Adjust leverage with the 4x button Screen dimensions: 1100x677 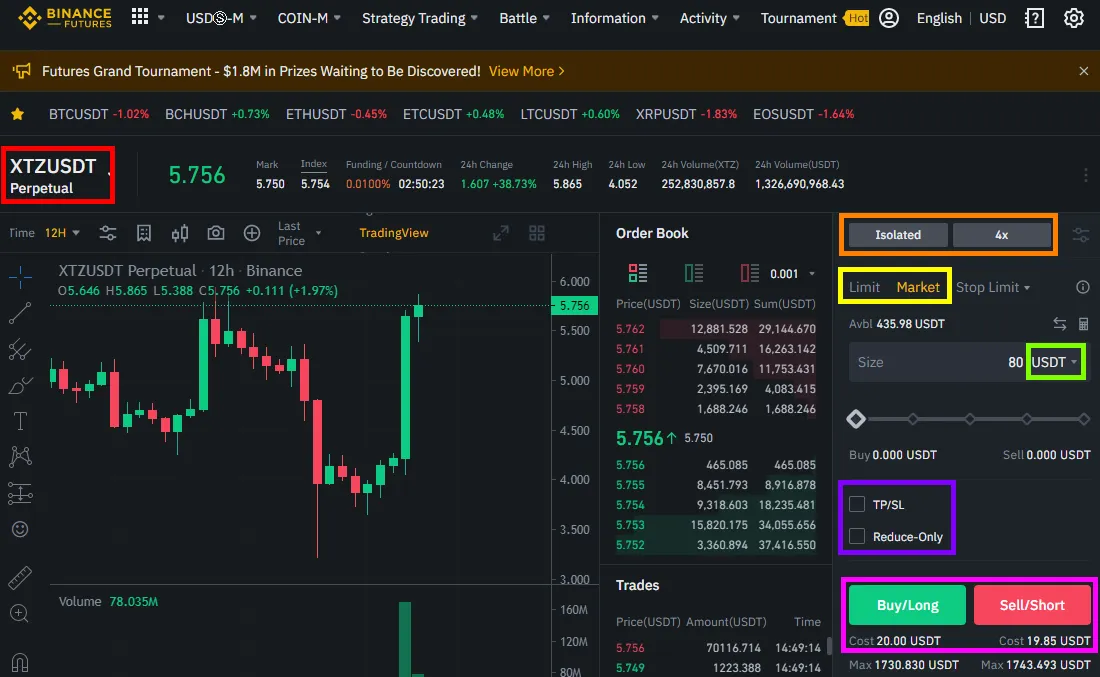(1001, 235)
